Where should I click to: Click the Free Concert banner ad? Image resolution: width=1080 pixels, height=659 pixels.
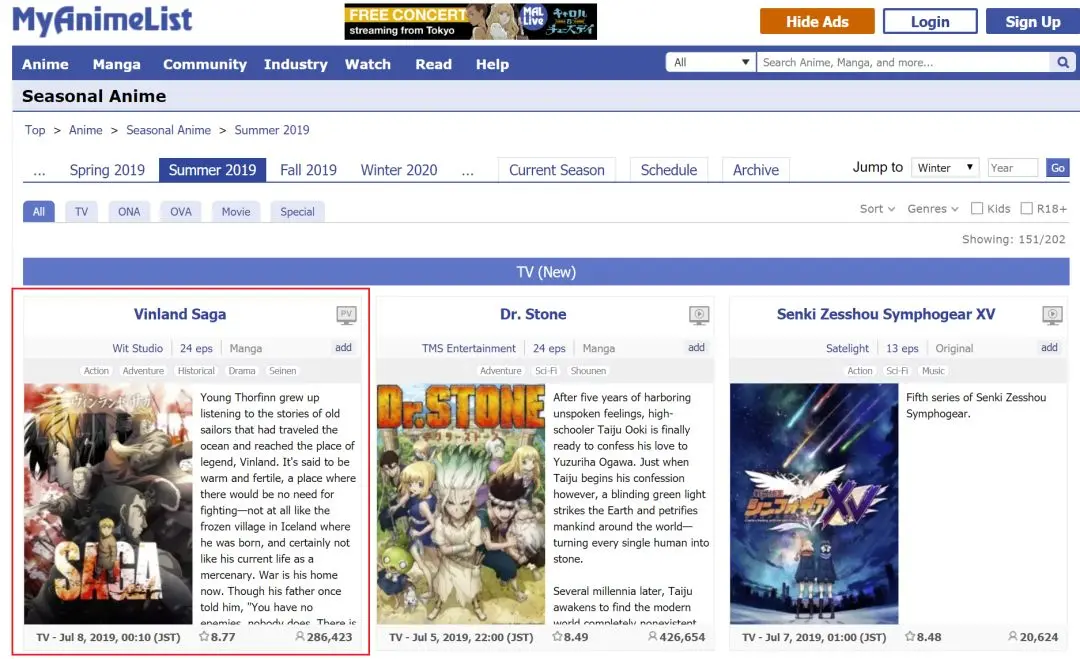470,21
